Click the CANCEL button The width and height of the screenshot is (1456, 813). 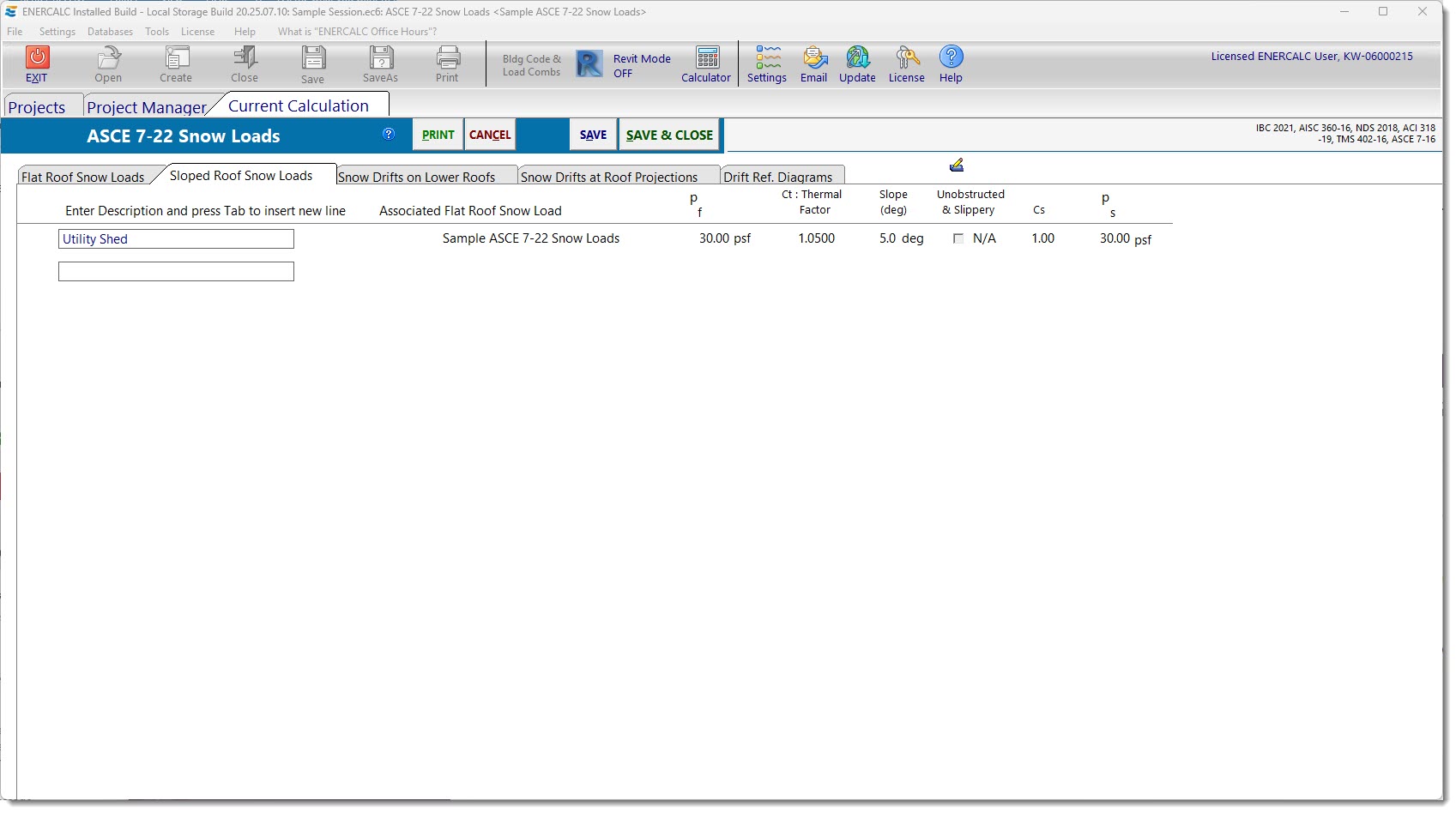click(490, 135)
